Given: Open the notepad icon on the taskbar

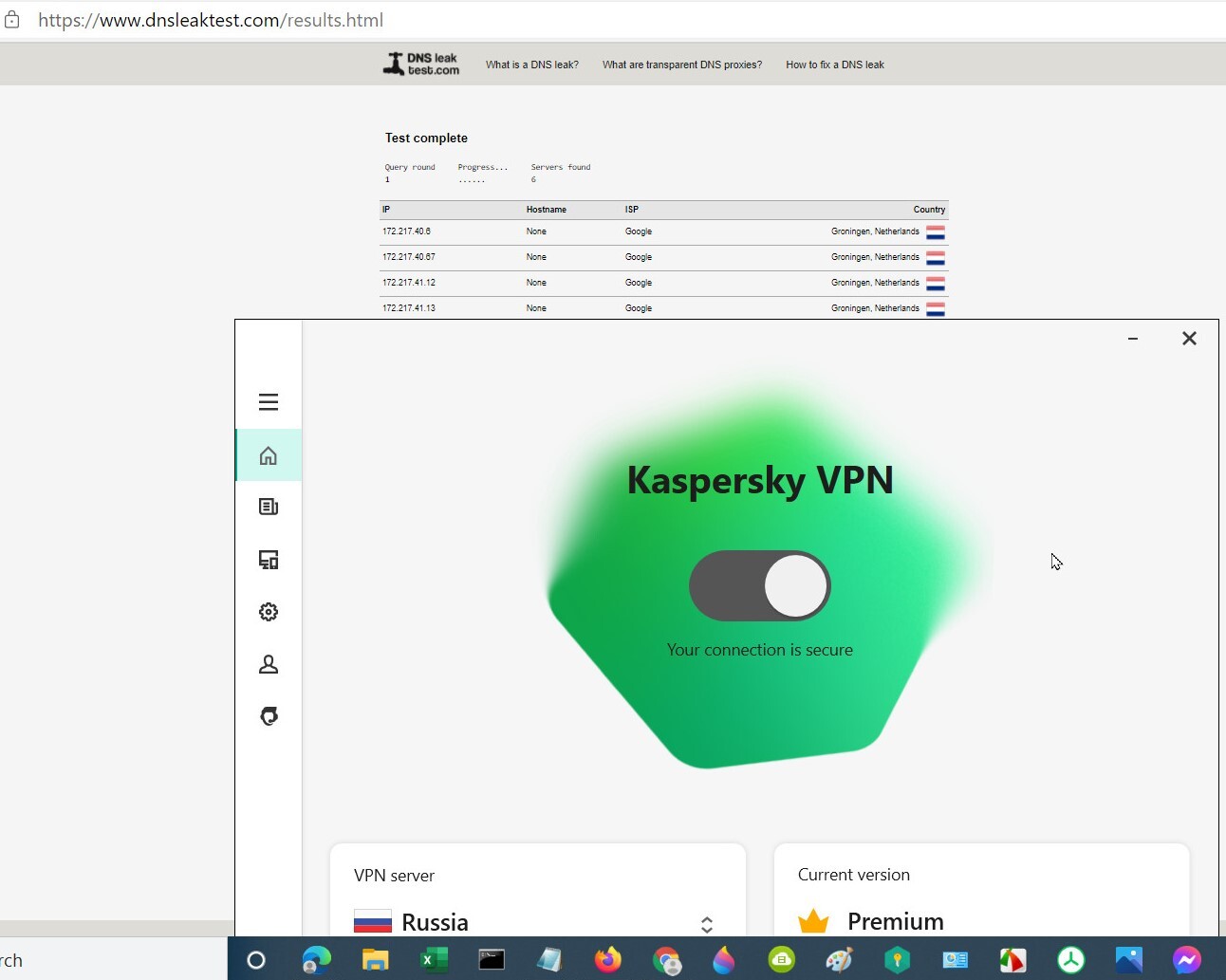Looking at the screenshot, I should [x=549, y=960].
